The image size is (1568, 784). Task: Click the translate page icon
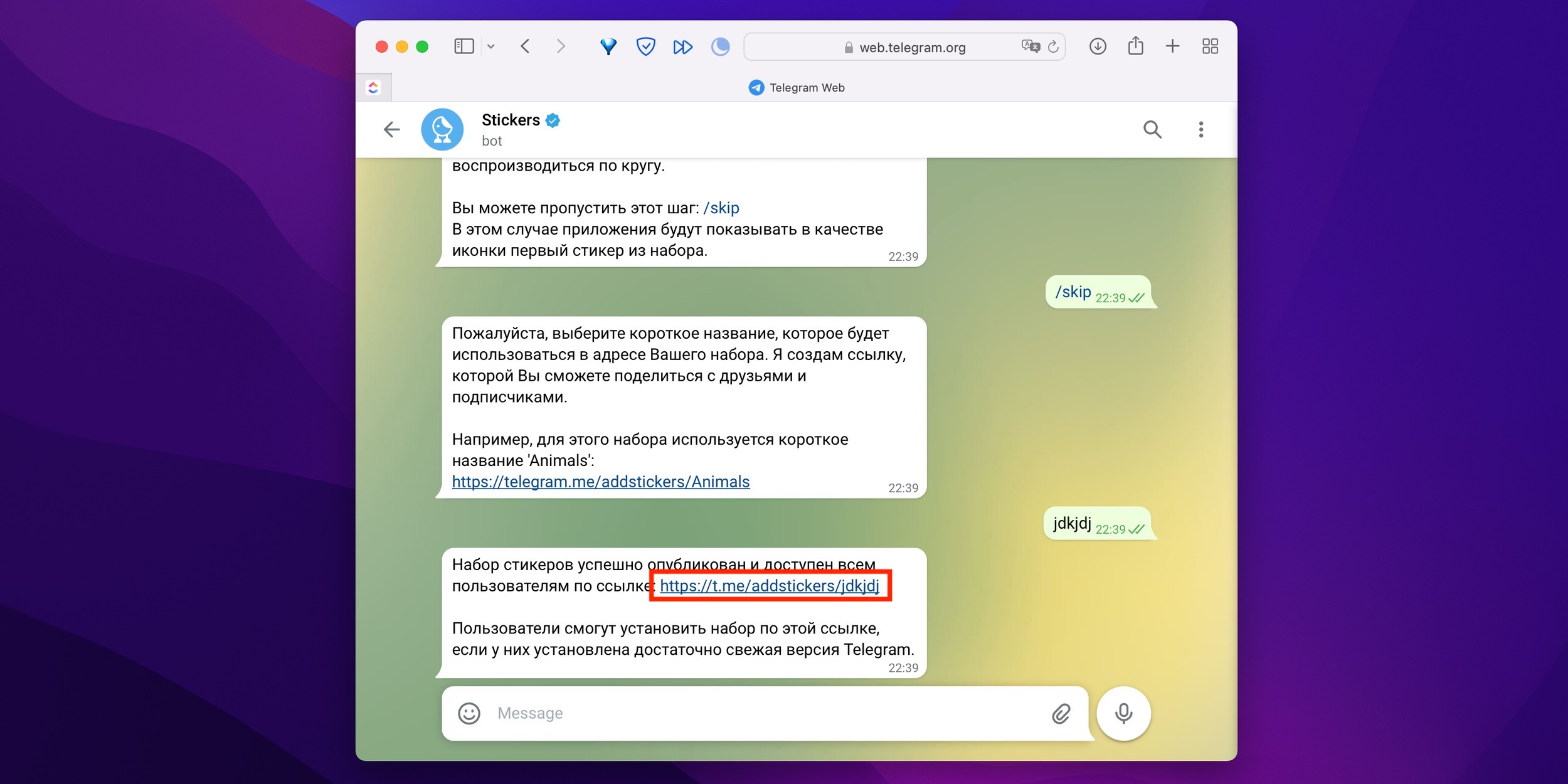tap(1030, 46)
